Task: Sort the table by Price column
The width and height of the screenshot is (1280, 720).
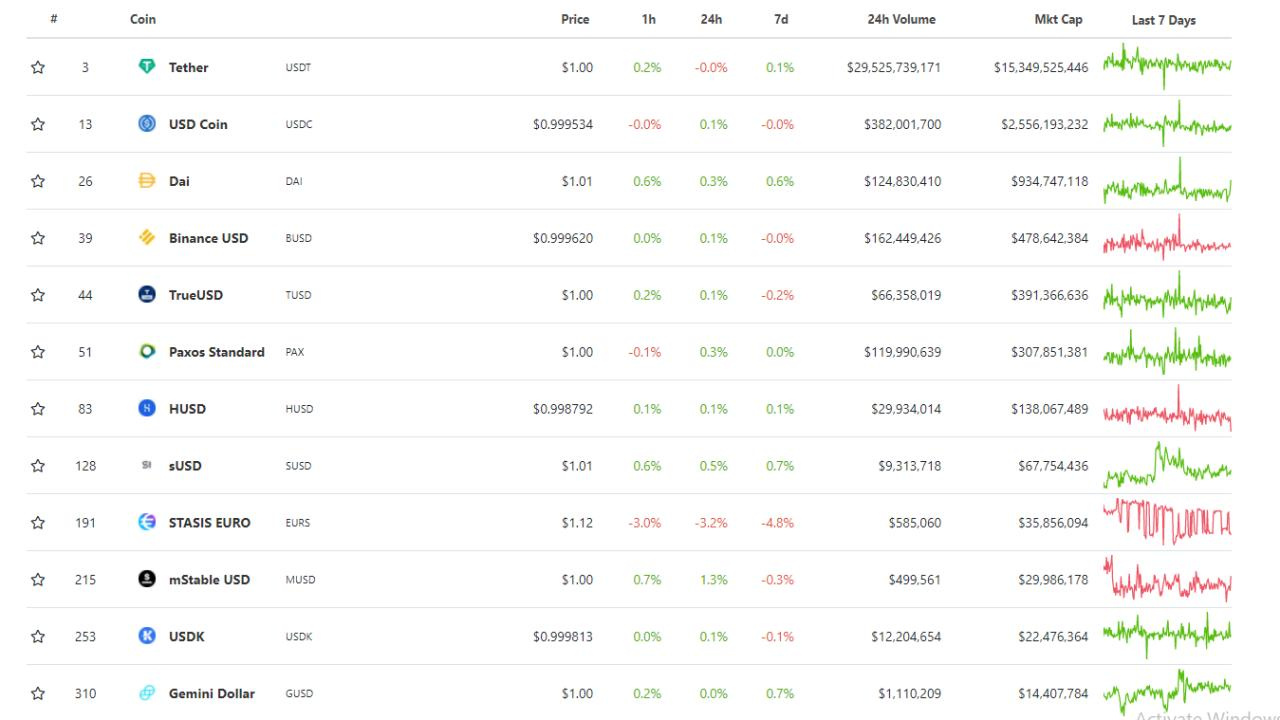Action: tap(575, 19)
